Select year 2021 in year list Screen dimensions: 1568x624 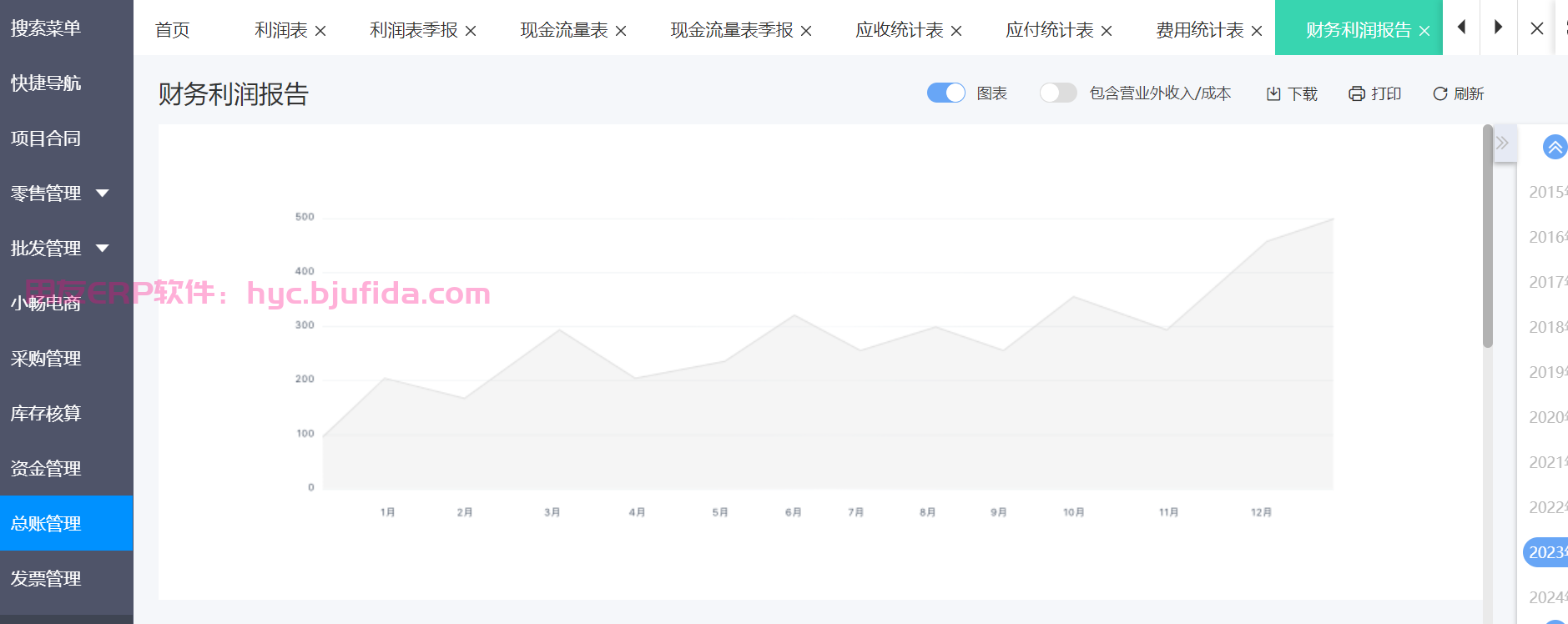click(x=1548, y=462)
